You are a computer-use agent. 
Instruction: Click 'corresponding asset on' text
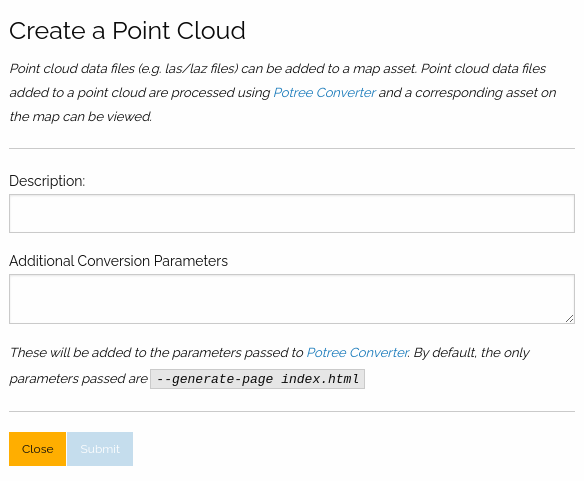click(486, 93)
